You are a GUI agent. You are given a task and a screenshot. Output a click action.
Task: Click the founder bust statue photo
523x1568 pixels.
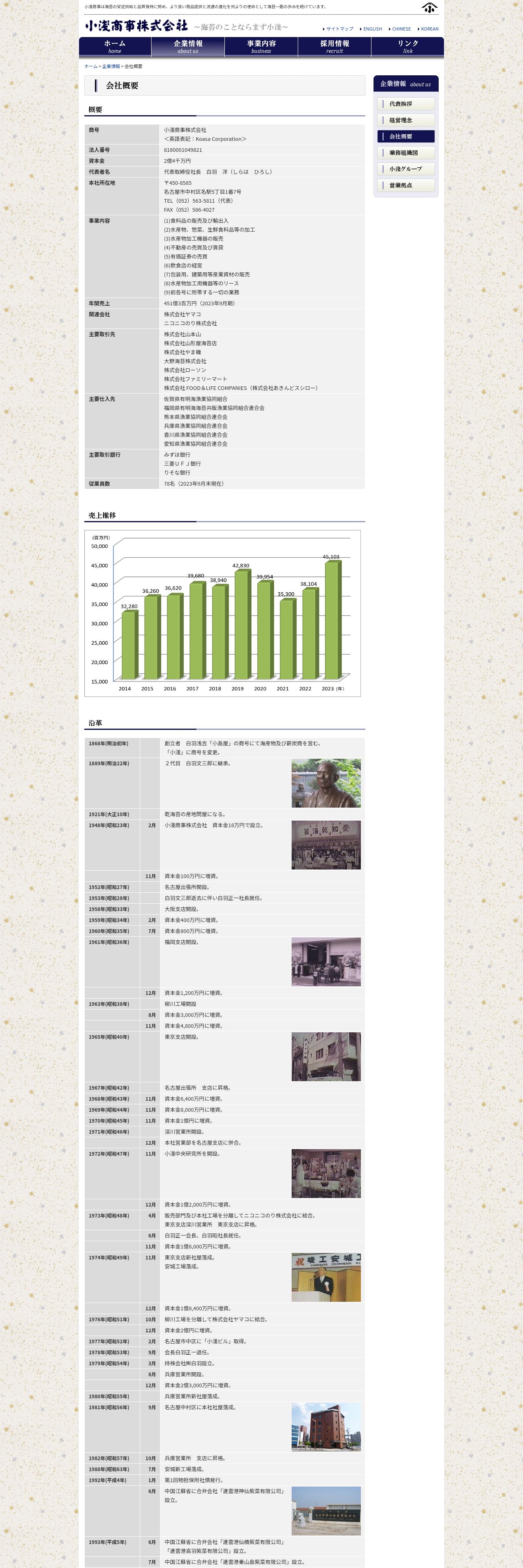click(x=326, y=783)
